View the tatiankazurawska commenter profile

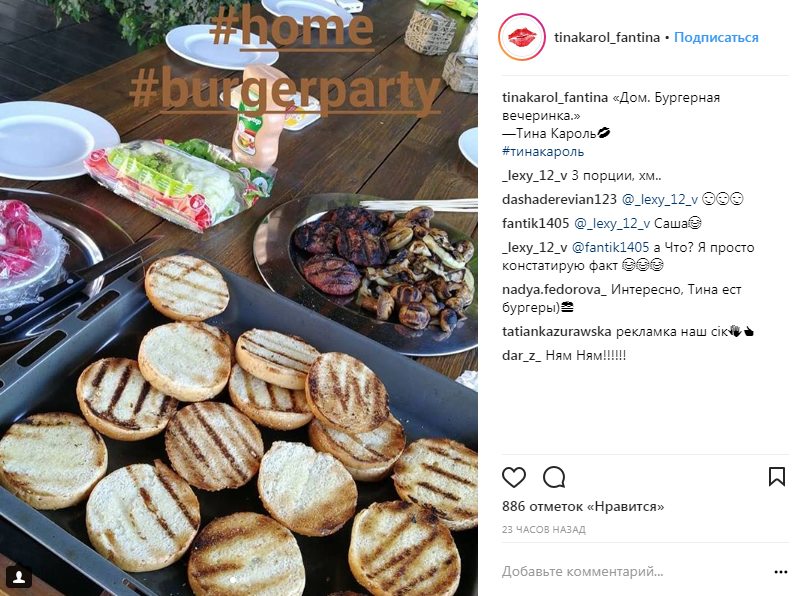tap(557, 331)
